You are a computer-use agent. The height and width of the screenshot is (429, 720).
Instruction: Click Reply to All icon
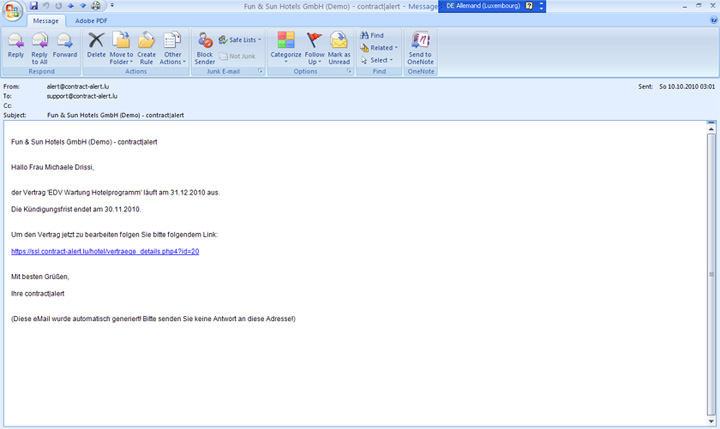pos(39,45)
